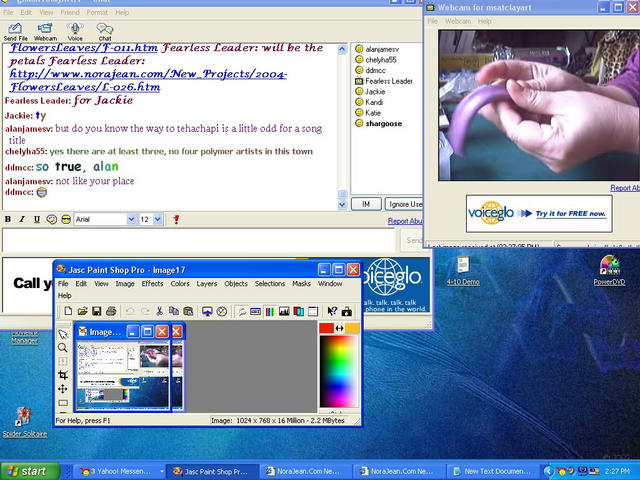Select the Crop tool

point(63,375)
